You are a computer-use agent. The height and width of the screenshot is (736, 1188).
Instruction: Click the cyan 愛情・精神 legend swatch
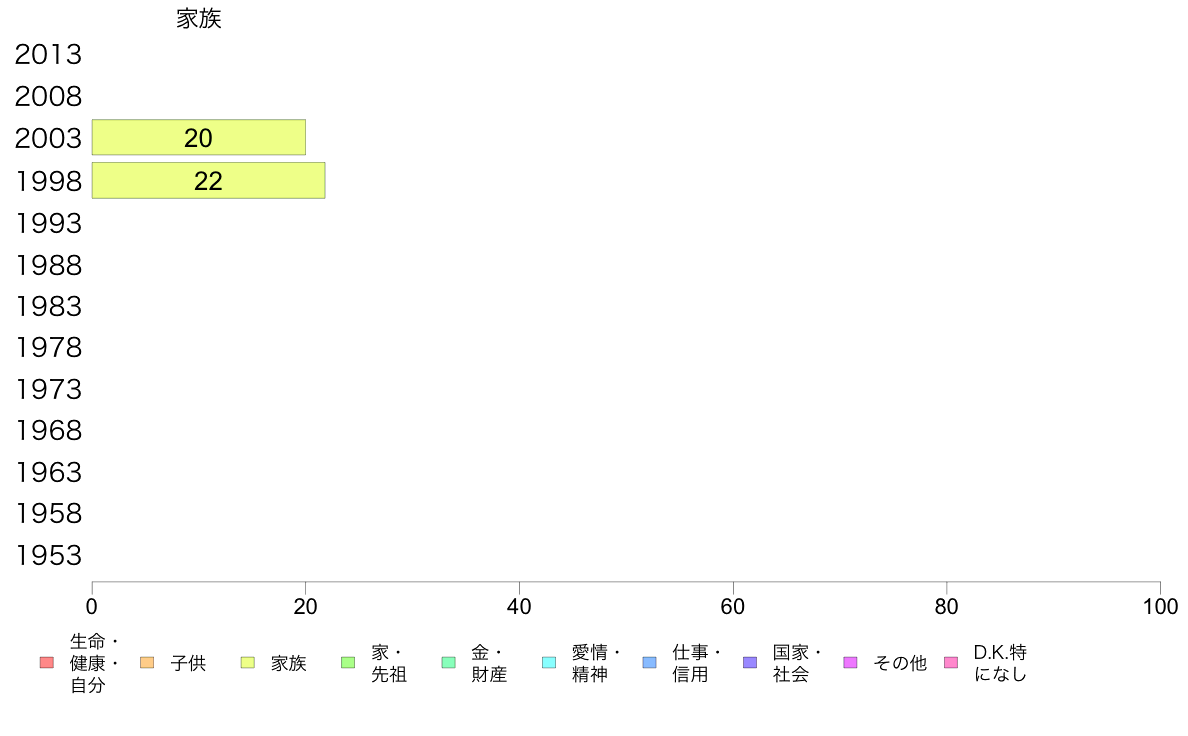[x=549, y=663]
